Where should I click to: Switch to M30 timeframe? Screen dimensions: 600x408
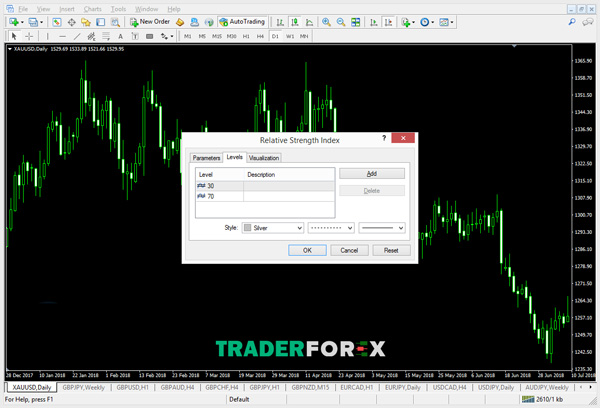(231, 36)
